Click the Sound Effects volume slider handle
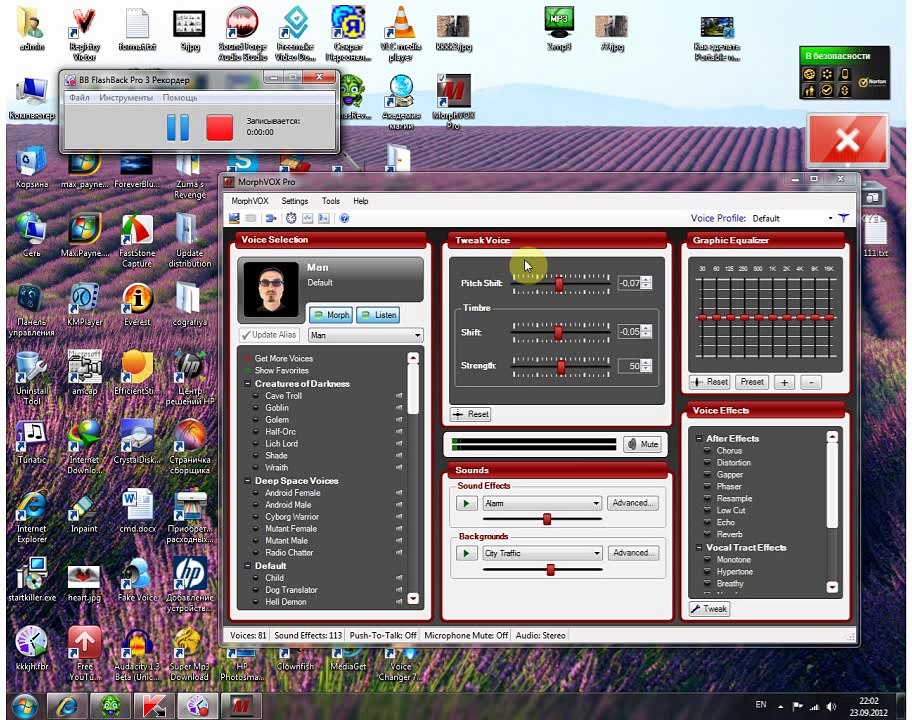This screenshot has width=912, height=720. [547, 519]
